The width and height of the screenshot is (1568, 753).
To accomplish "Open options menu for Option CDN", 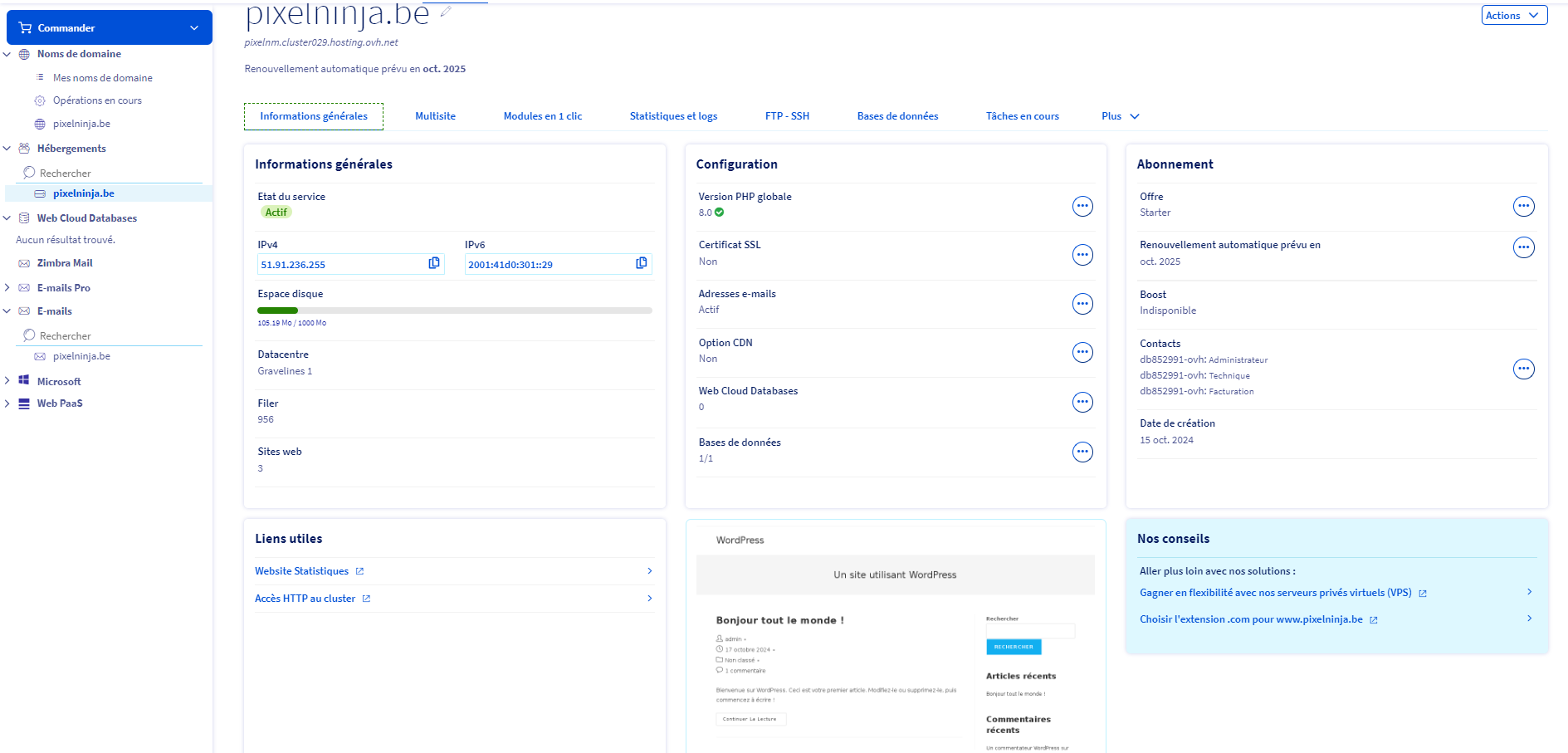I will [x=1082, y=352].
